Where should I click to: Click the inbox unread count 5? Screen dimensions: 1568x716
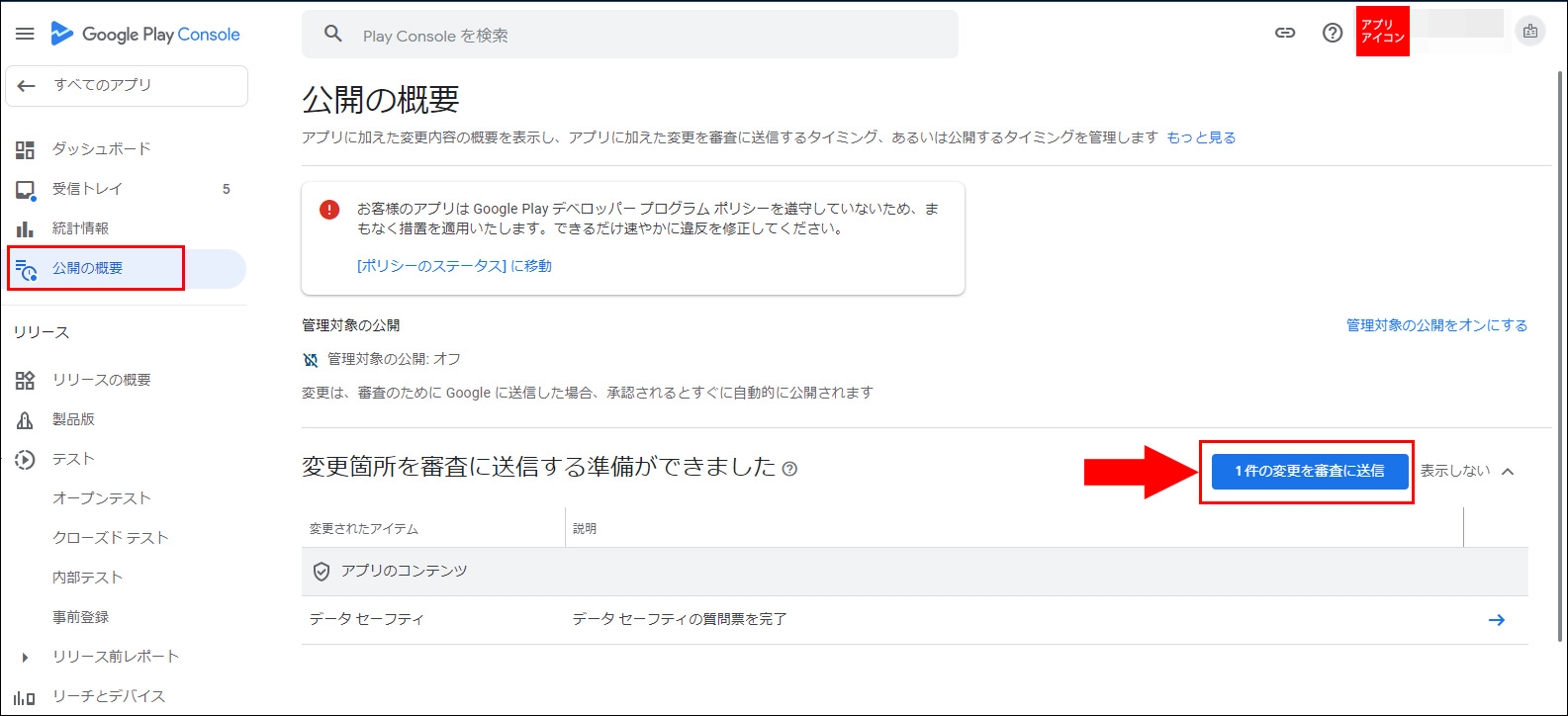point(227,189)
